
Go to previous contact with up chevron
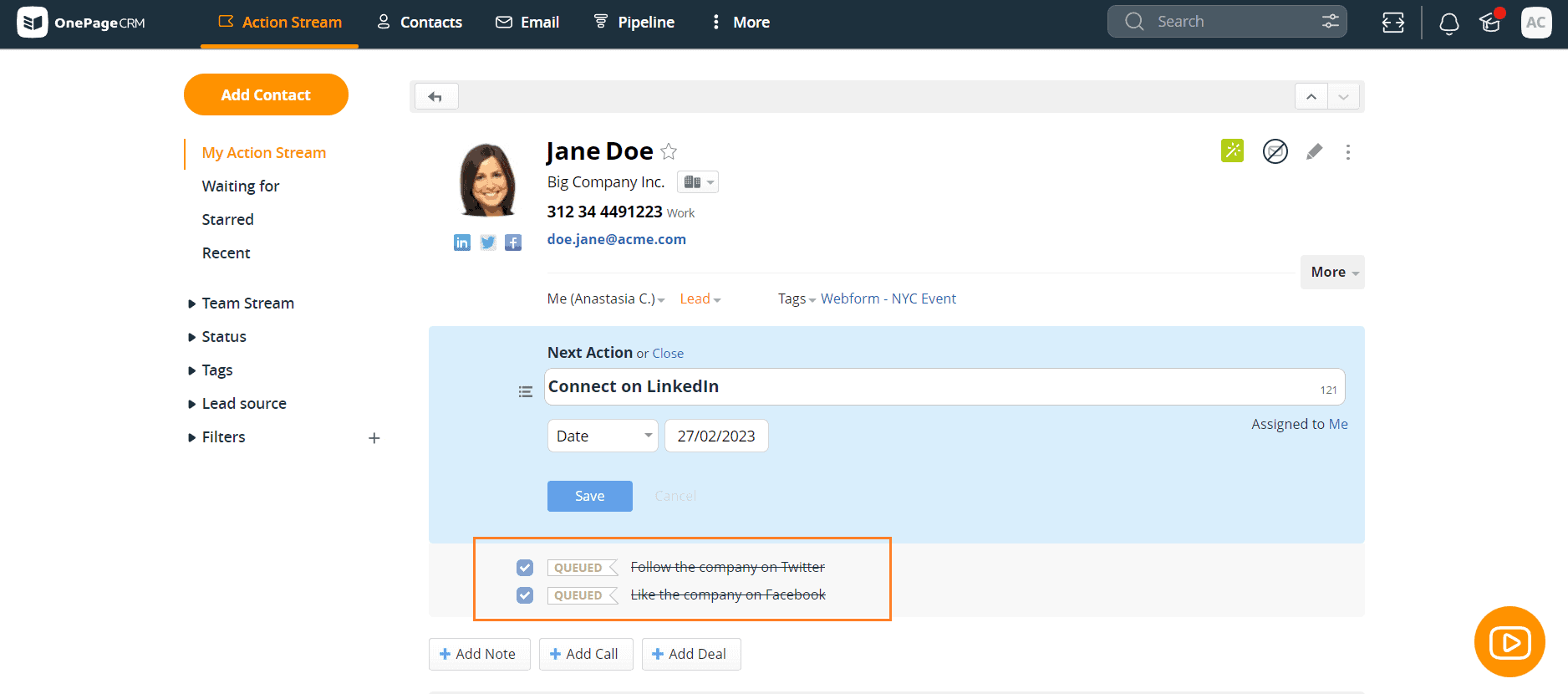(1311, 97)
